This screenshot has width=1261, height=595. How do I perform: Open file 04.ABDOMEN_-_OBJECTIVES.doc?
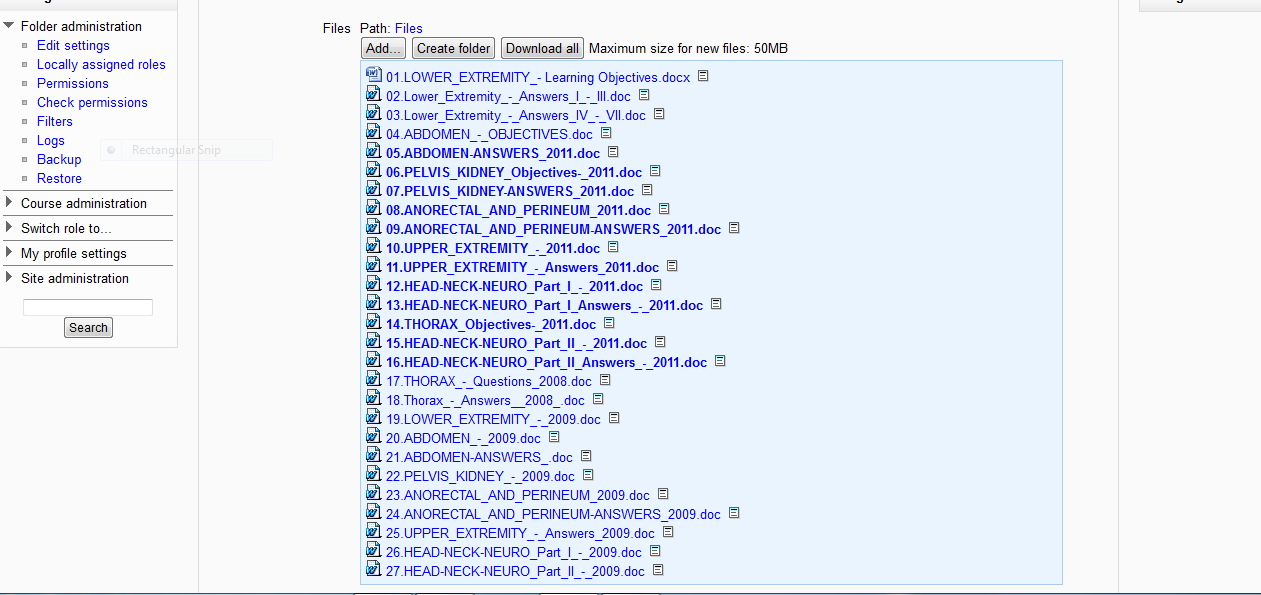click(x=490, y=134)
